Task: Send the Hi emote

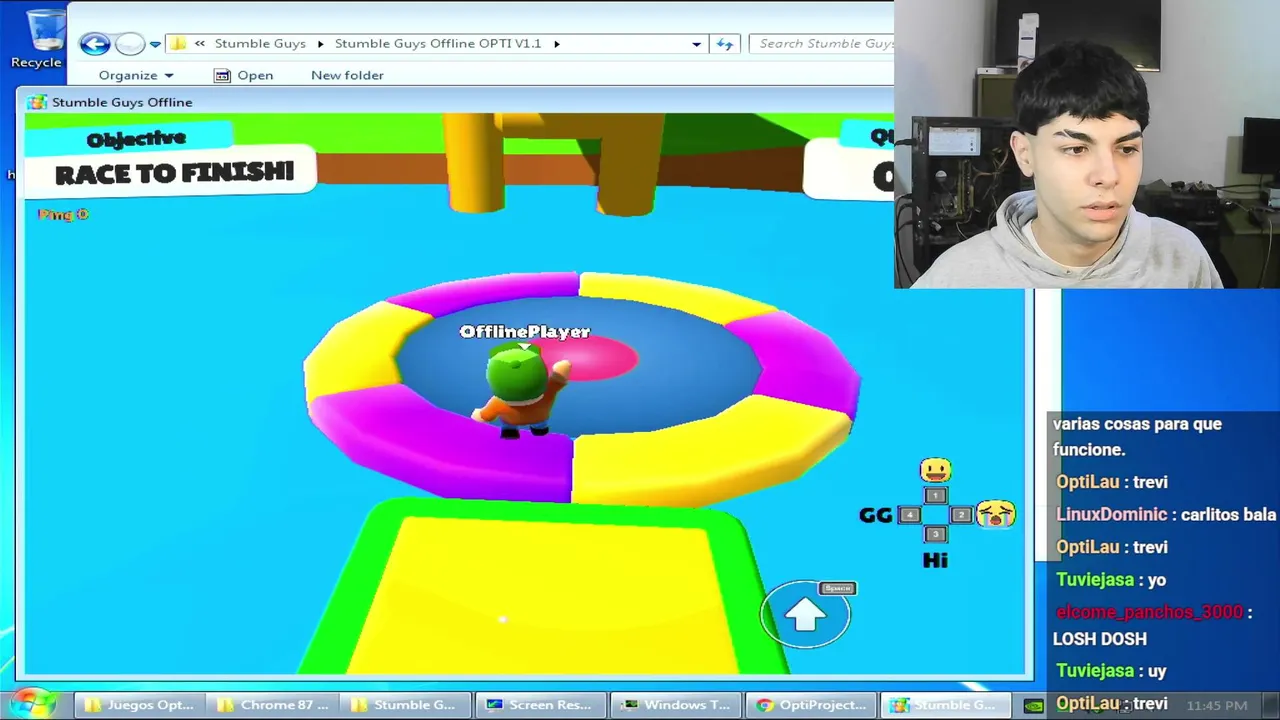Action: (x=935, y=560)
